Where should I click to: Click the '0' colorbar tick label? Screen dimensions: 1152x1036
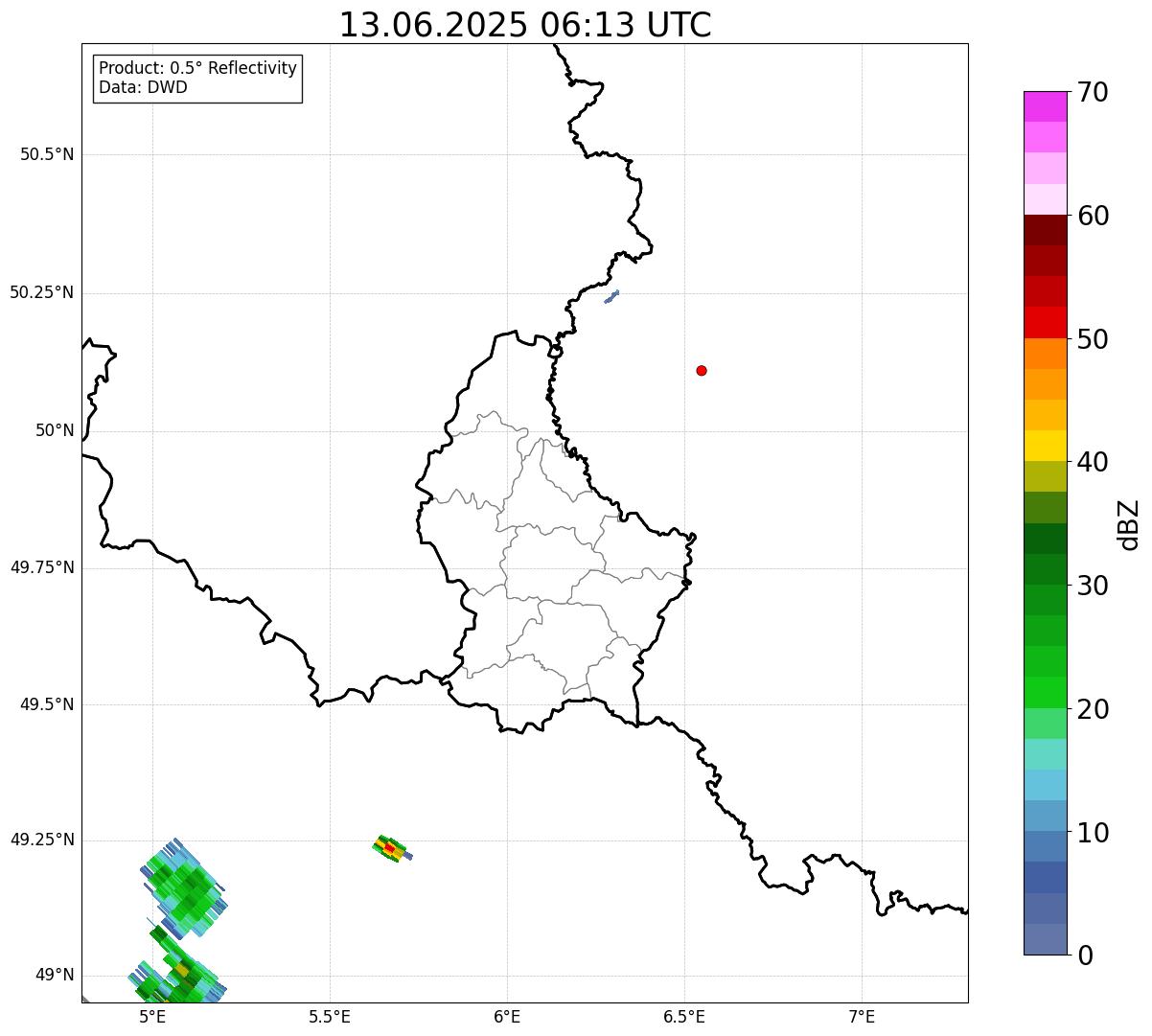coord(1085,956)
